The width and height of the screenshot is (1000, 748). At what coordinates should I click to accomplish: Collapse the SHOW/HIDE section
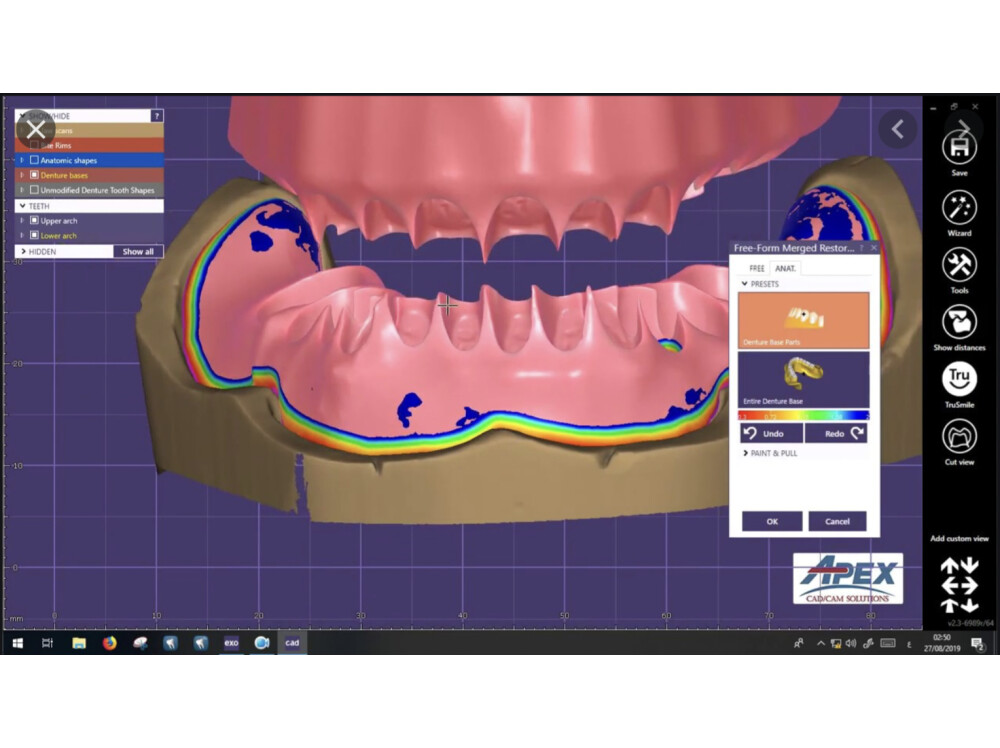25,115
